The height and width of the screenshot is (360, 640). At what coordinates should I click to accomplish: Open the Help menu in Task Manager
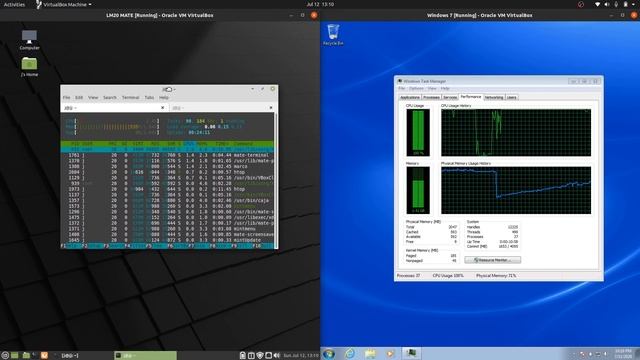coord(445,89)
